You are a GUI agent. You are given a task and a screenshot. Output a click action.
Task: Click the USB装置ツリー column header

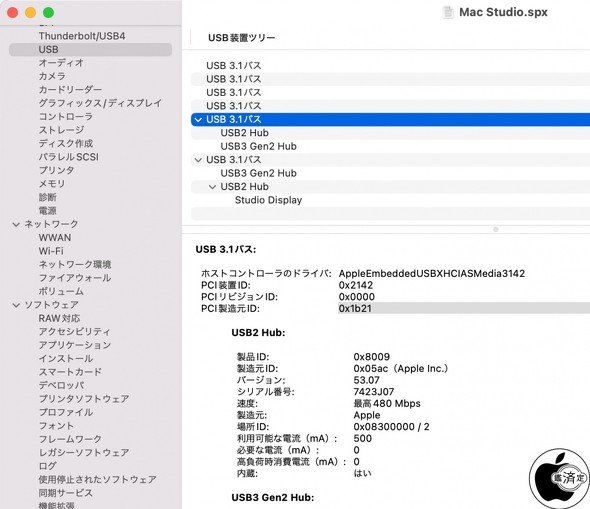click(242, 38)
